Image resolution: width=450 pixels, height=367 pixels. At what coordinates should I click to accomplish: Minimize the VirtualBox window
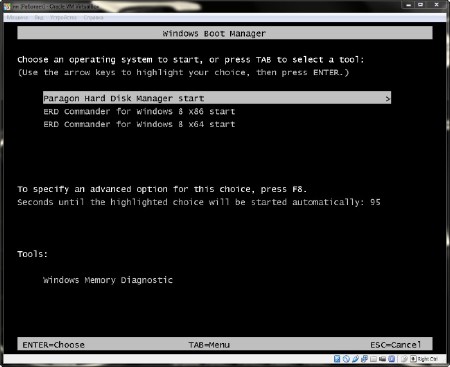coord(408,5)
